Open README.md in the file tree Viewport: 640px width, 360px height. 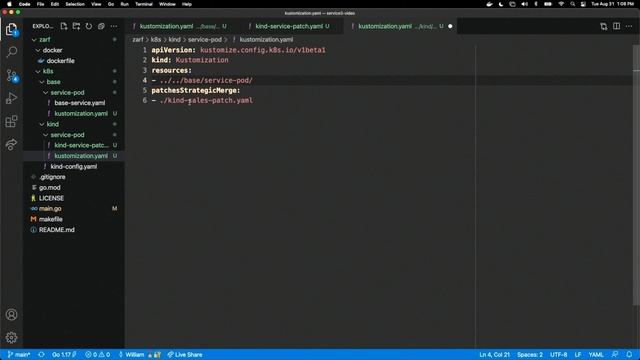pos(56,230)
